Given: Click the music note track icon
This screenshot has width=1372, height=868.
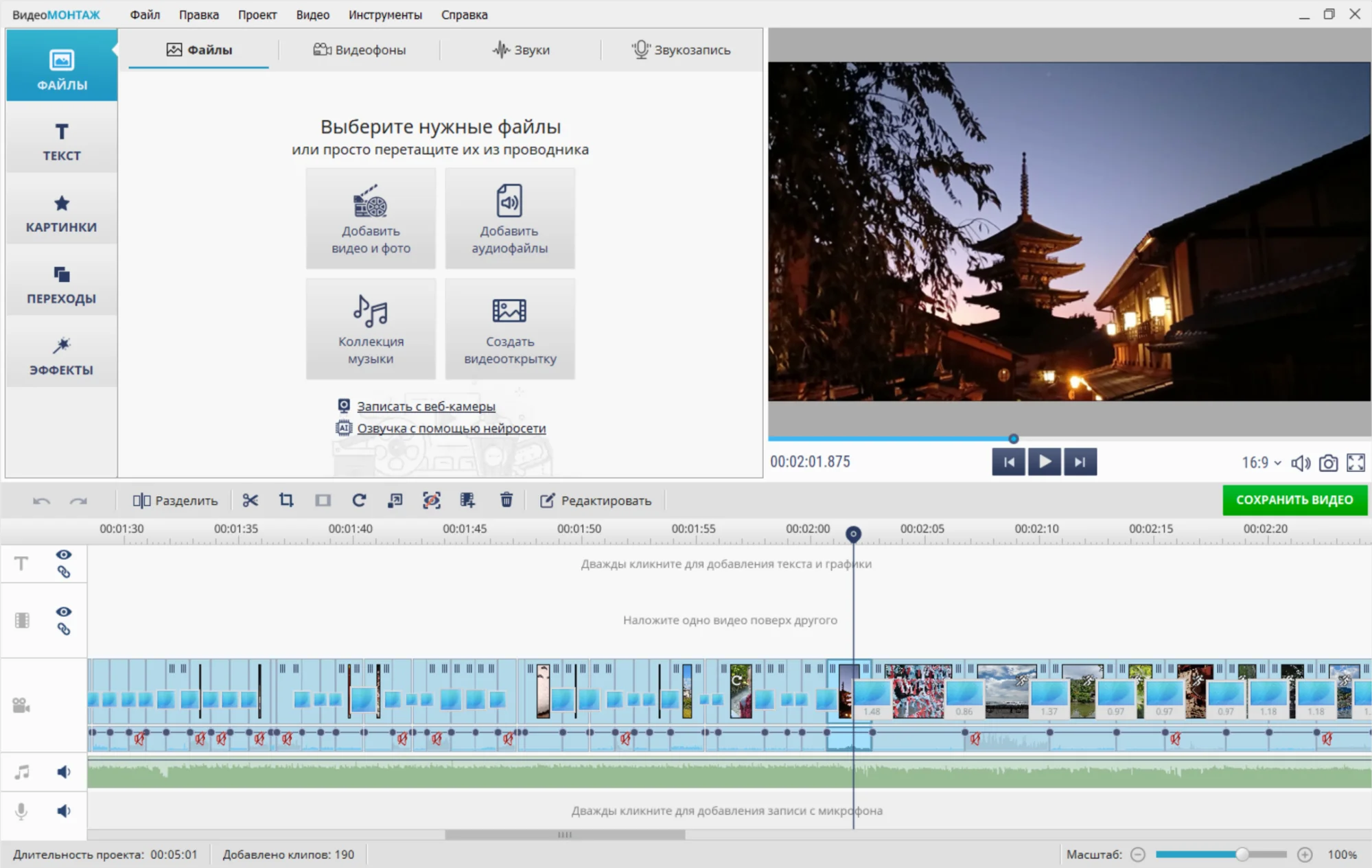Looking at the screenshot, I should (x=22, y=772).
